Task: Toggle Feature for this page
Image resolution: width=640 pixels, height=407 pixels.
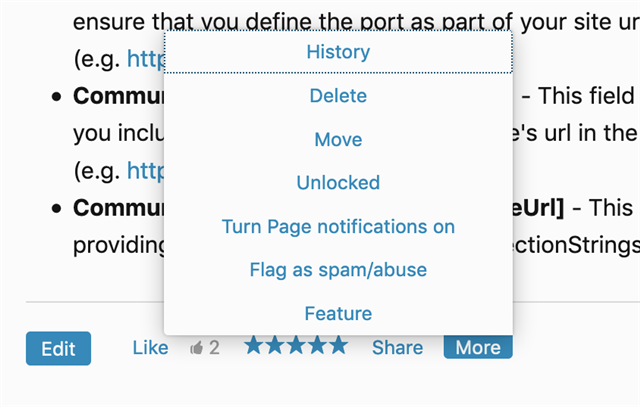Action: (x=338, y=314)
